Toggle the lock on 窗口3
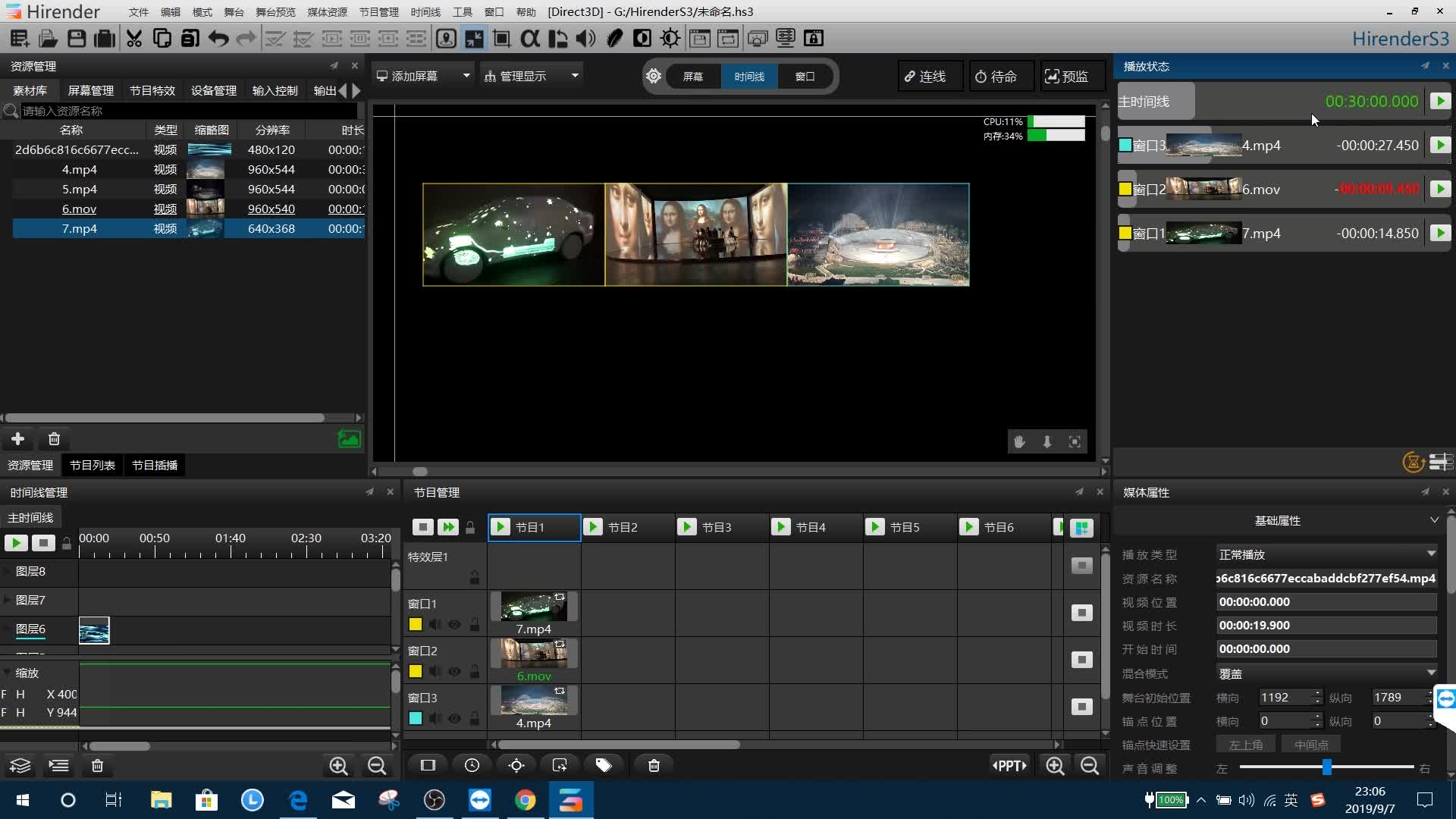 point(474,718)
